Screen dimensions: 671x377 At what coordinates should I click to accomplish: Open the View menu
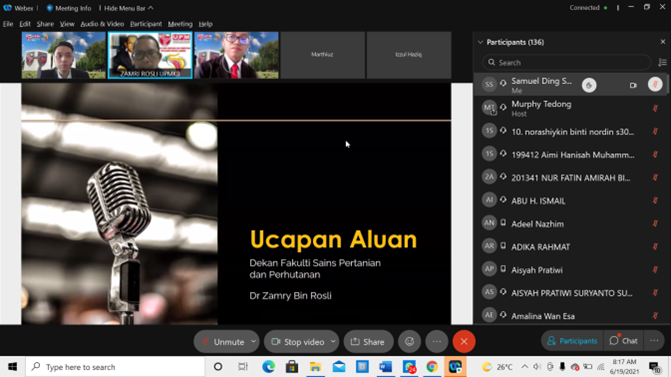67,24
